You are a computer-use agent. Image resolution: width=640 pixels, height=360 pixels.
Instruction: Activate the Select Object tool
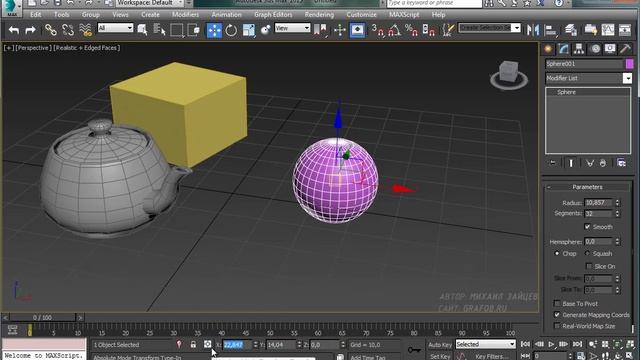coord(142,30)
